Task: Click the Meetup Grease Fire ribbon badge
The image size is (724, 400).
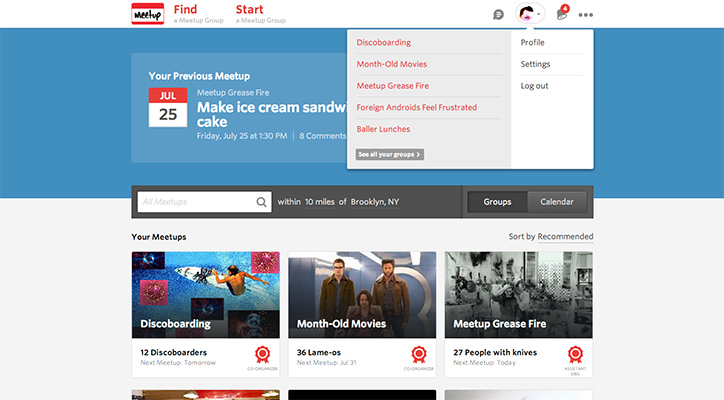Action: [575, 355]
